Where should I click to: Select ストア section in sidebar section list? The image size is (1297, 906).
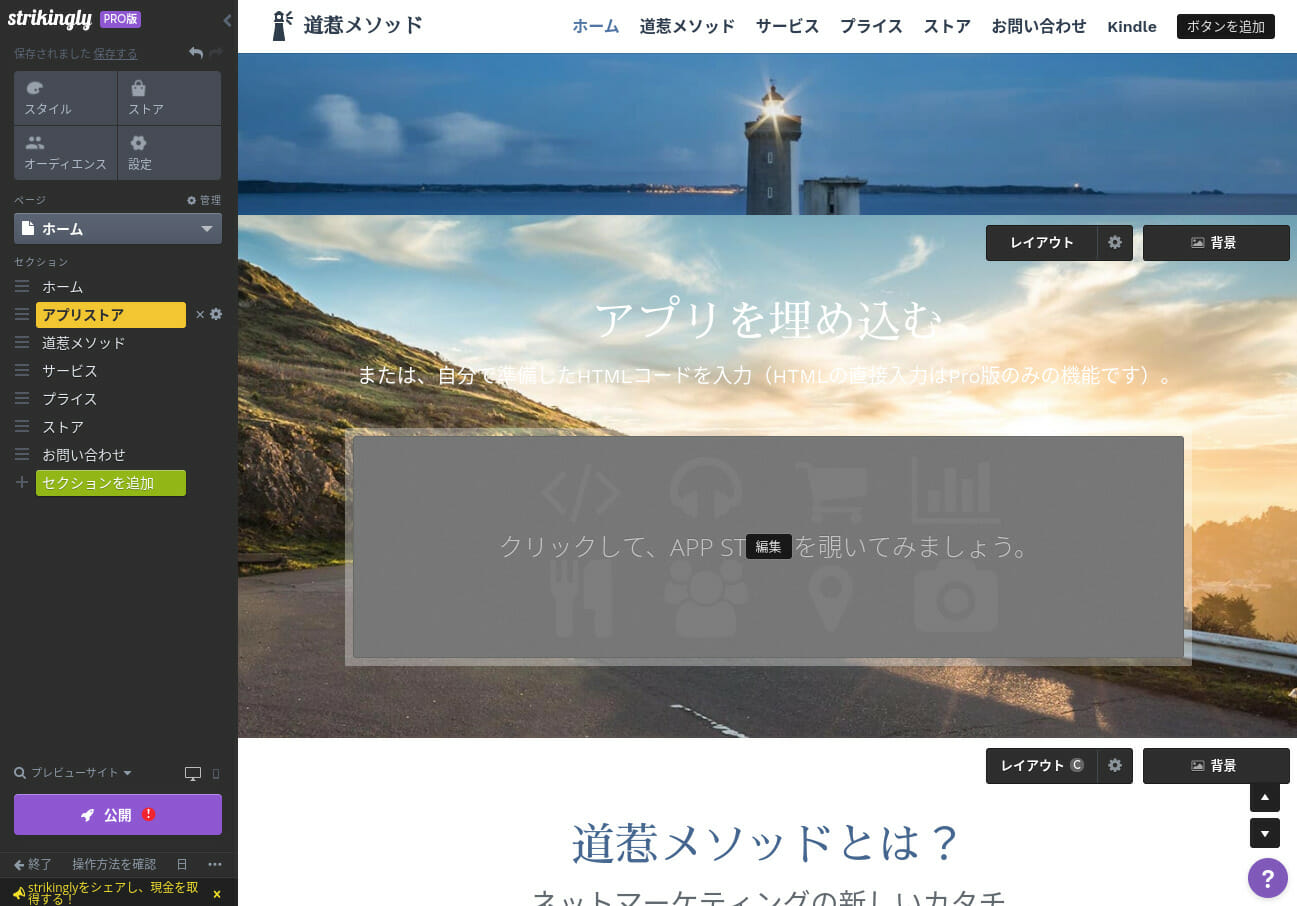[x=63, y=427]
